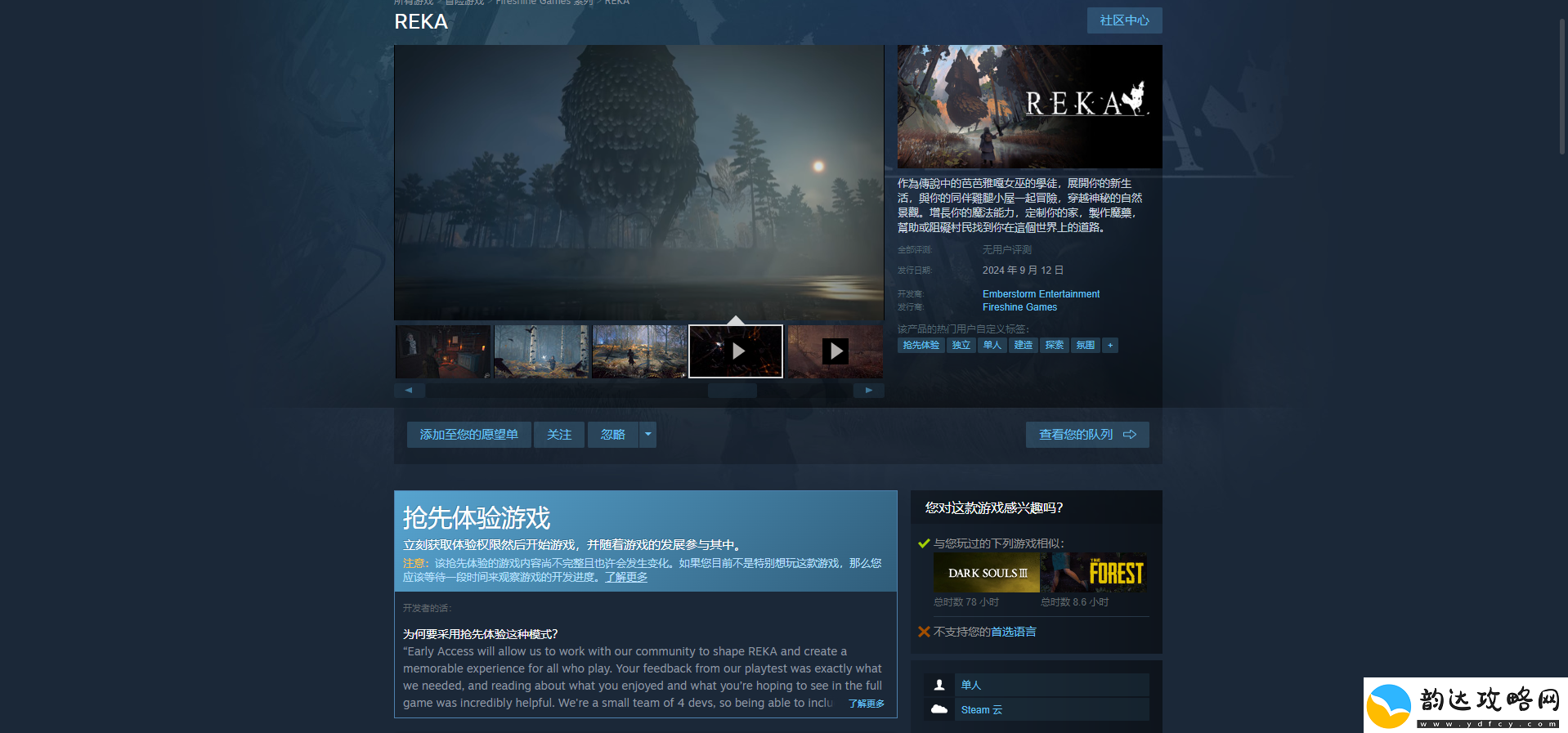
Task: Expand the ignore options dropdown arrow
Action: [x=648, y=435]
